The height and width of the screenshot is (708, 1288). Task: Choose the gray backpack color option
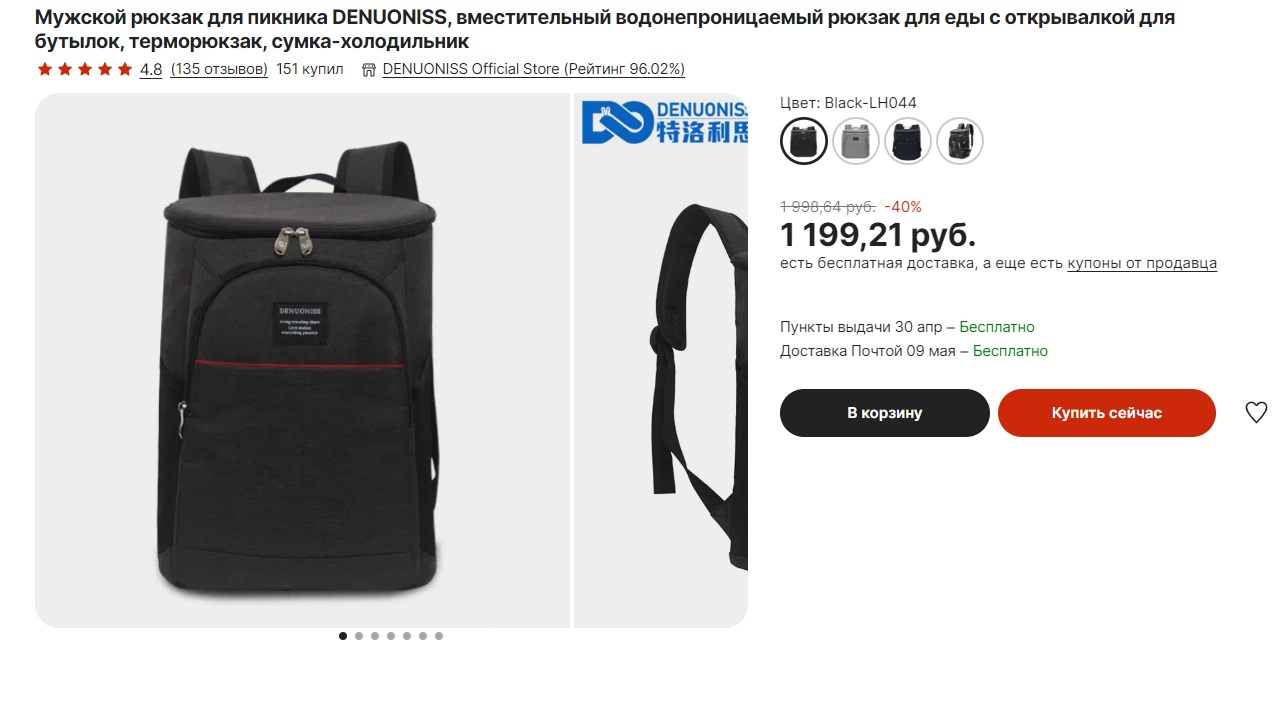[x=856, y=141]
